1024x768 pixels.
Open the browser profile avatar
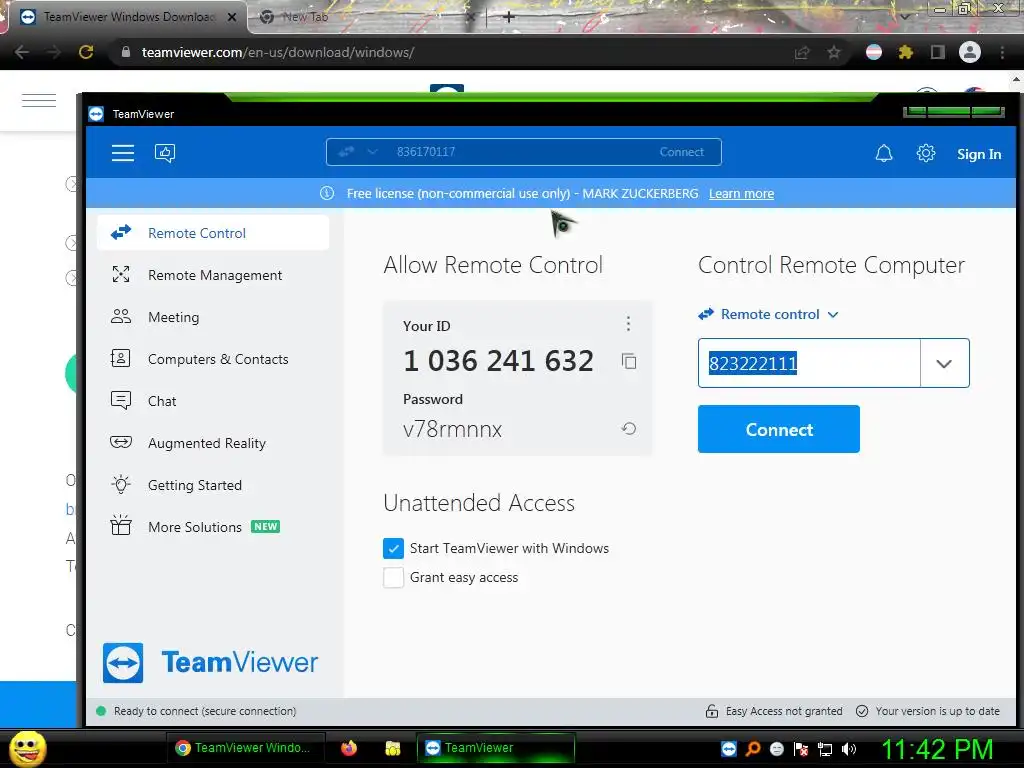(x=970, y=52)
